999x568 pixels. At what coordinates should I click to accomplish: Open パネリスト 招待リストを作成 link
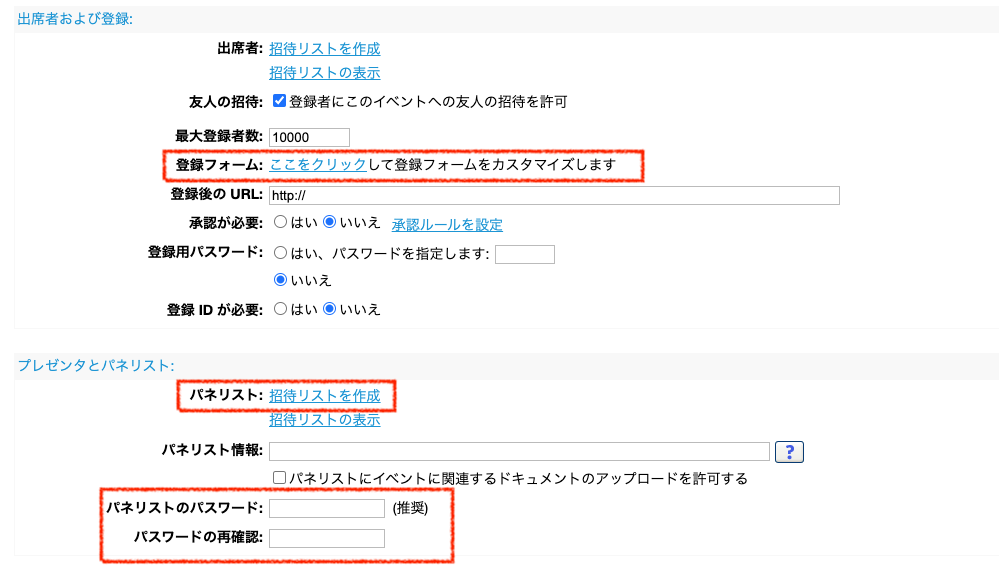(x=324, y=395)
